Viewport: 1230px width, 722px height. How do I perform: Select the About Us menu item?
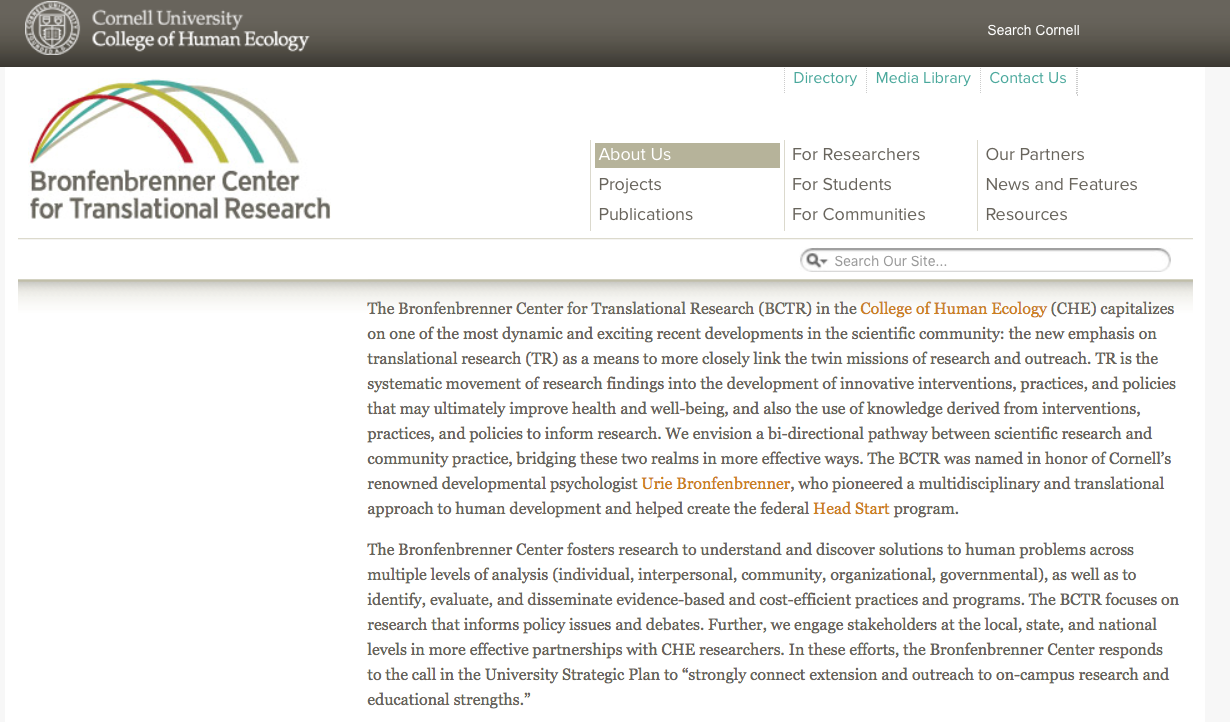click(635, 155)
